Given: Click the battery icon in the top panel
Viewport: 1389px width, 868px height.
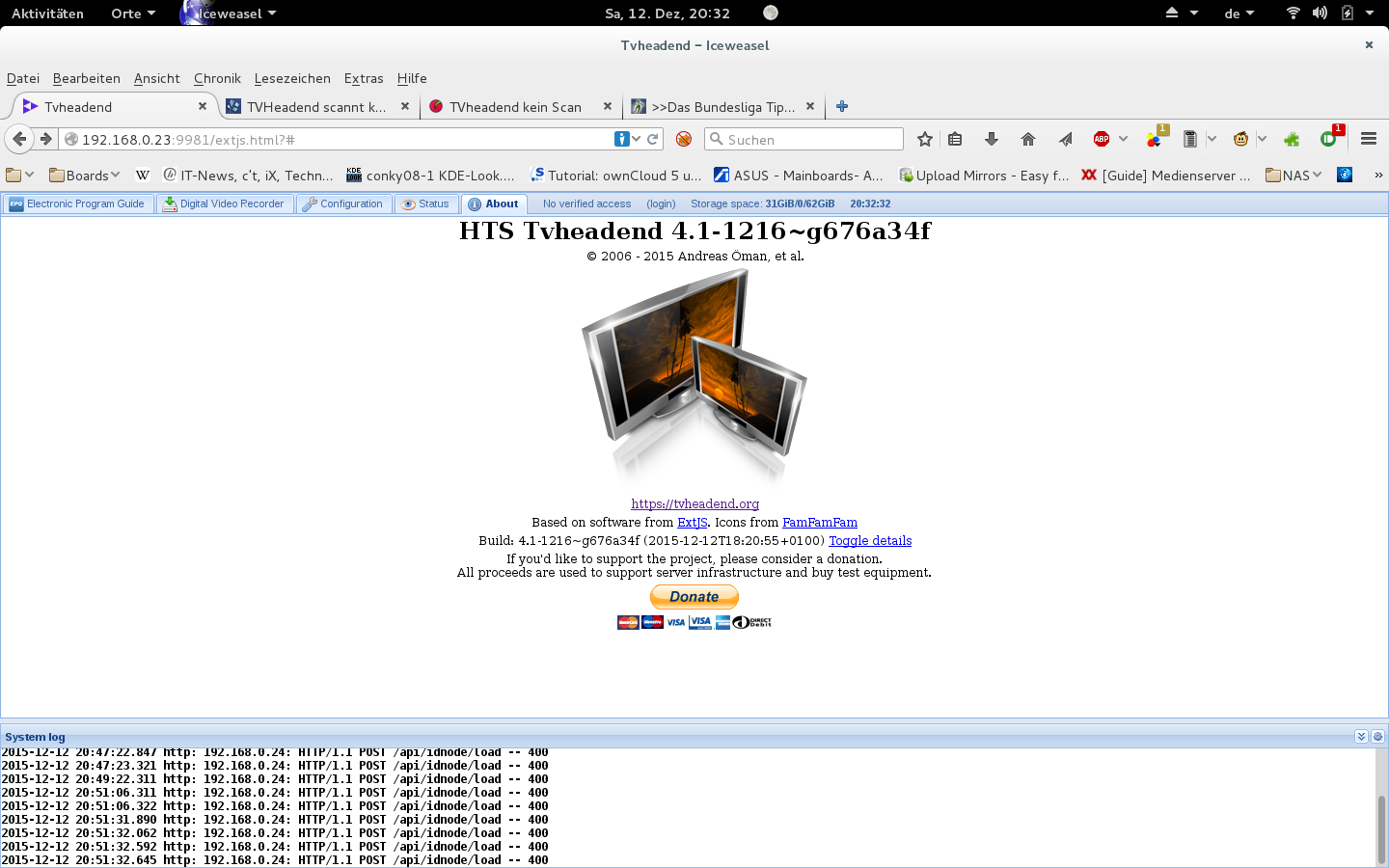Looking at the screenshot, I should pyautogui.click(x=1348, y=13).
